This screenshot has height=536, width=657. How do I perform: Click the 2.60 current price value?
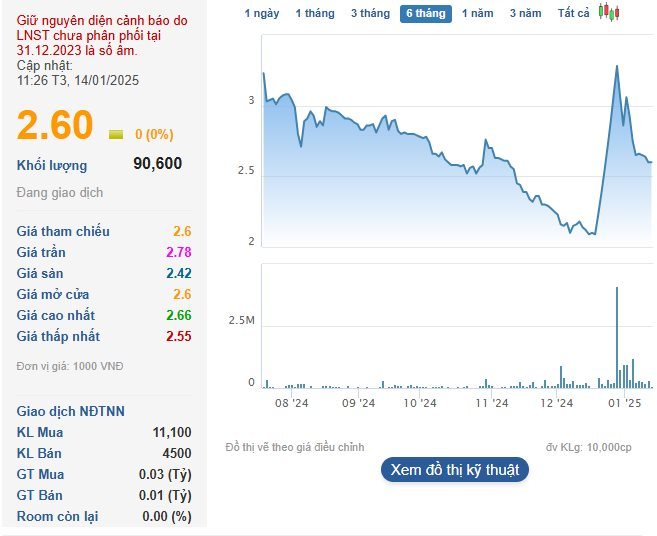(x=54, y=125)
